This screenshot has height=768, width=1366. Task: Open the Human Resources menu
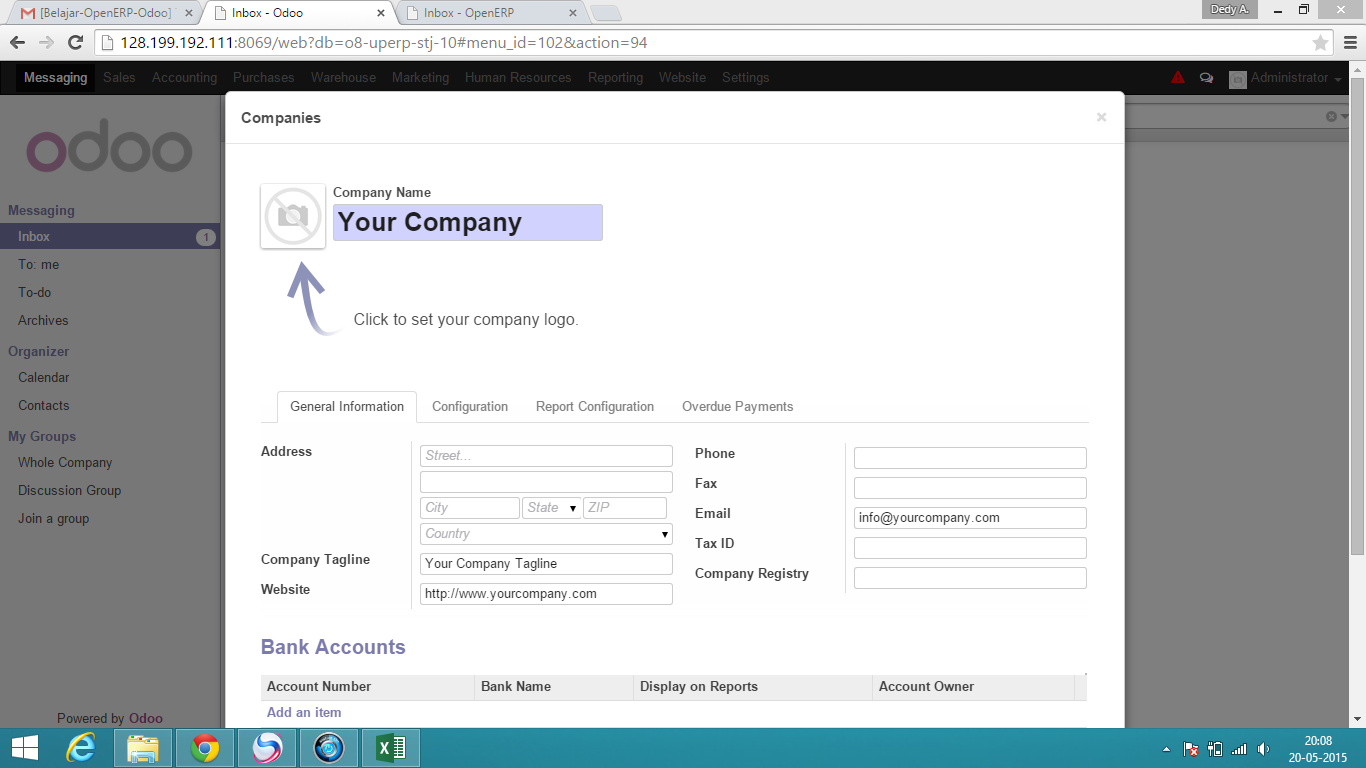(518, 77)
